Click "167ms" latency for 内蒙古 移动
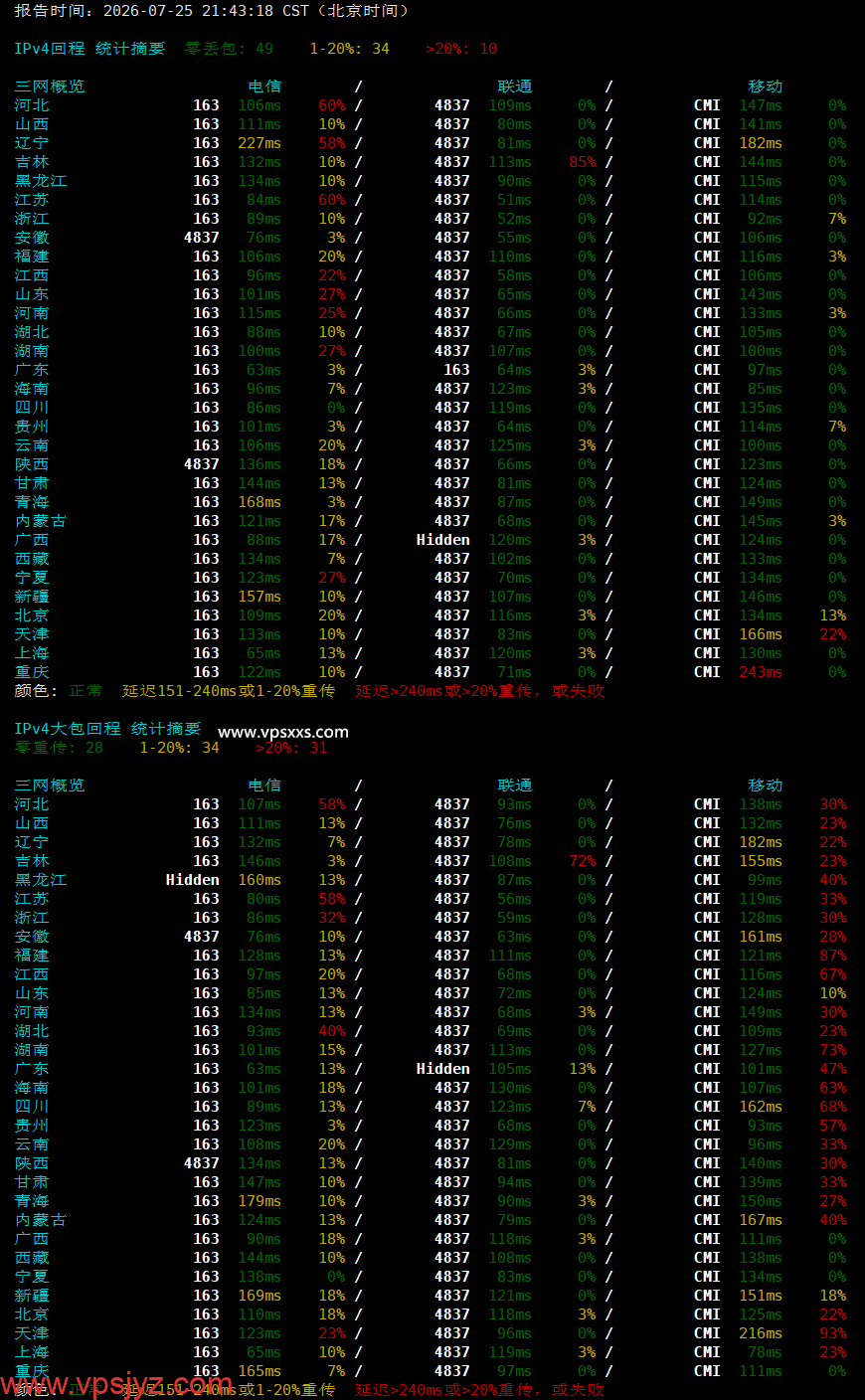Screen dimensions: 865x1400 (x=761, y=1220)
